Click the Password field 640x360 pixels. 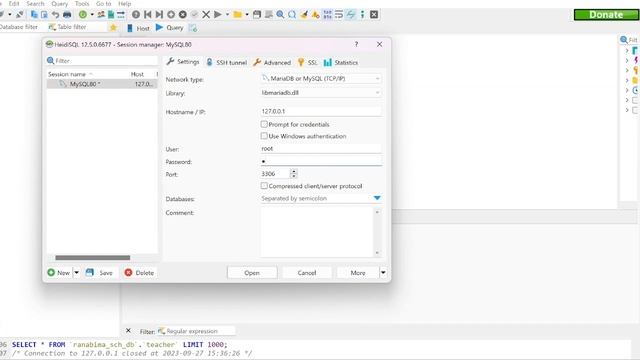(x=321, y=161)
